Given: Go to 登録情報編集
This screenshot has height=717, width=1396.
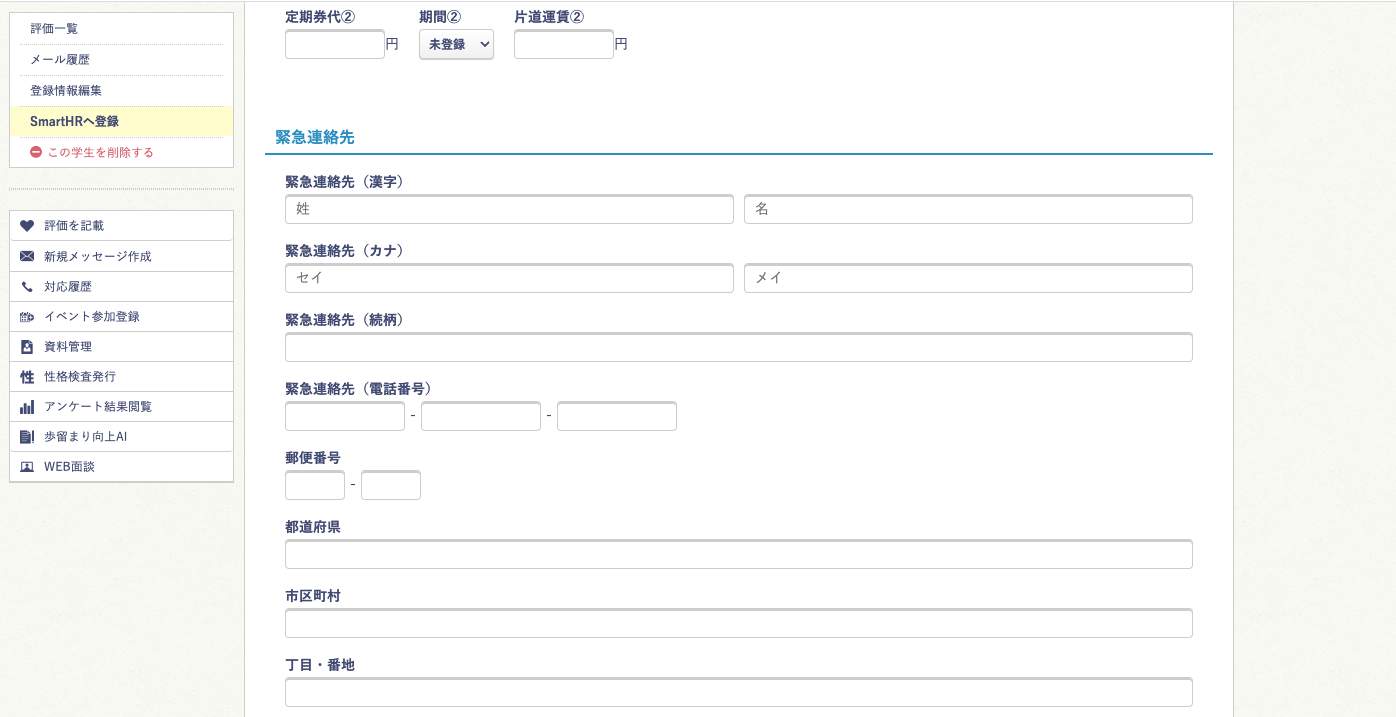Looking at the screenshot, I should (x=66, y=91).
